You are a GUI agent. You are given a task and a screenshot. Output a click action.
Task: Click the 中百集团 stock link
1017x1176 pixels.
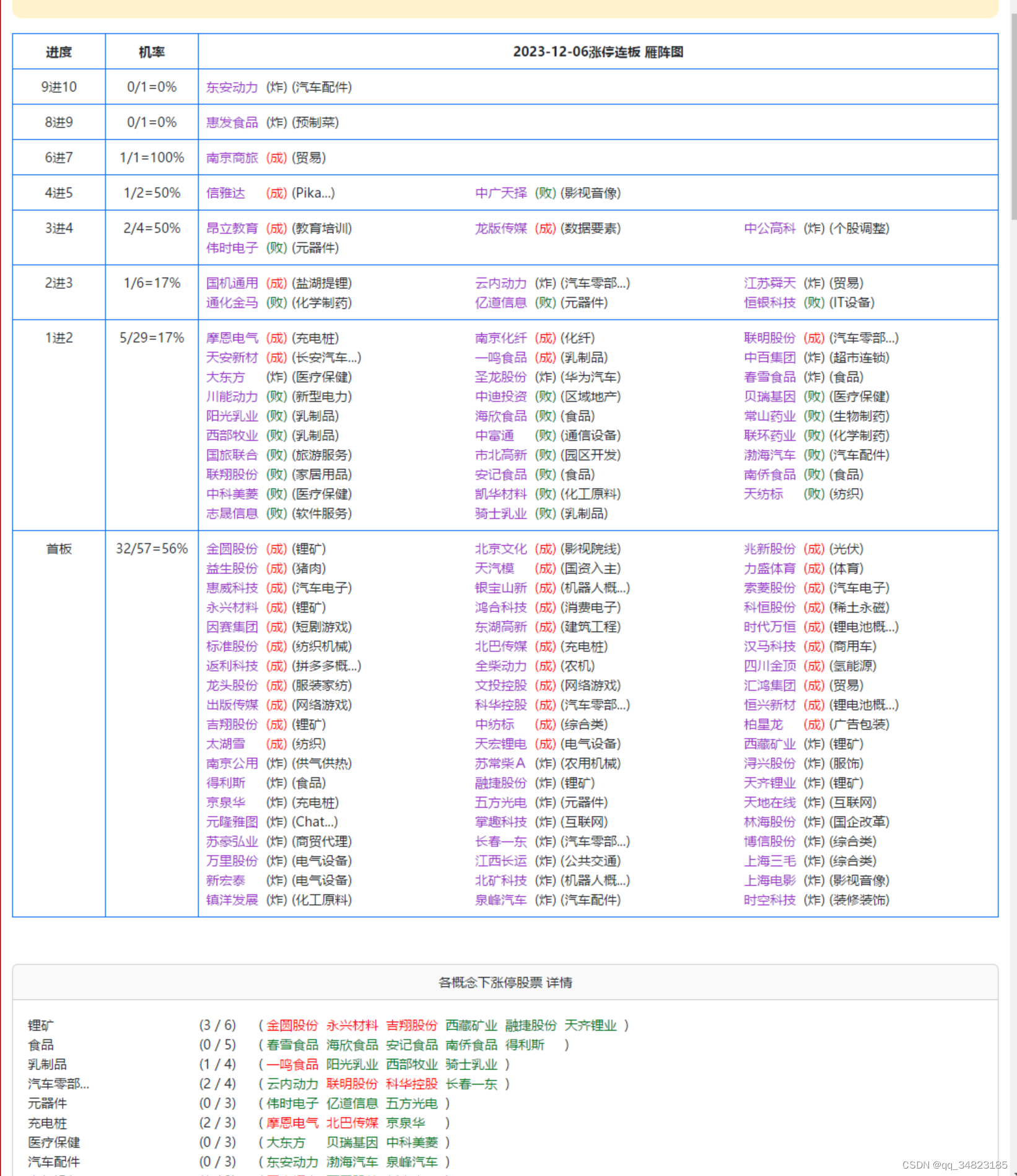click(x=770, y=357)
